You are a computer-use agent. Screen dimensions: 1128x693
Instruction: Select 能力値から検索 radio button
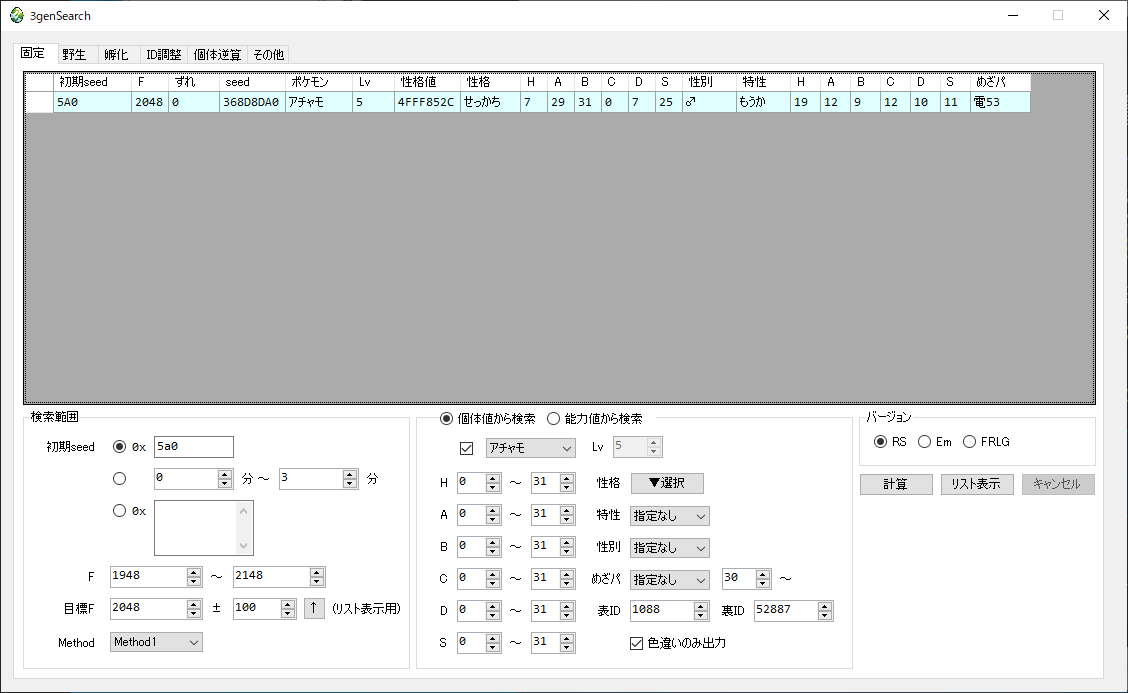click(x=553, y=419)
